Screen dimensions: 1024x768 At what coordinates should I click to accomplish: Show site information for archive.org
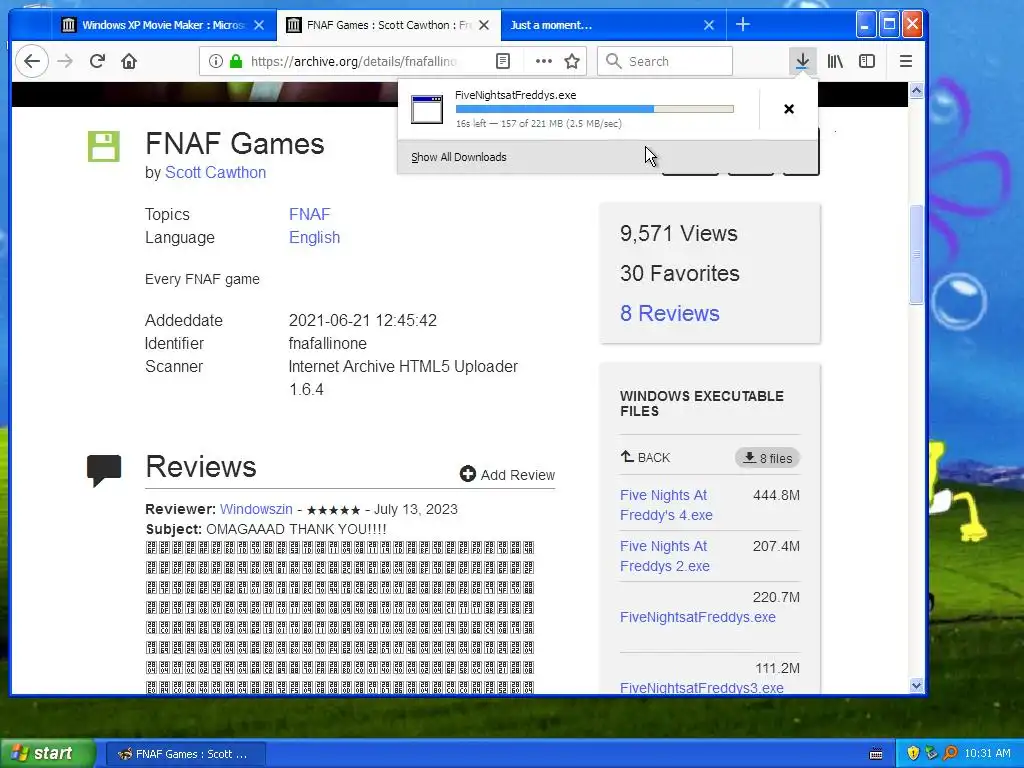click(x=216, y=61)
